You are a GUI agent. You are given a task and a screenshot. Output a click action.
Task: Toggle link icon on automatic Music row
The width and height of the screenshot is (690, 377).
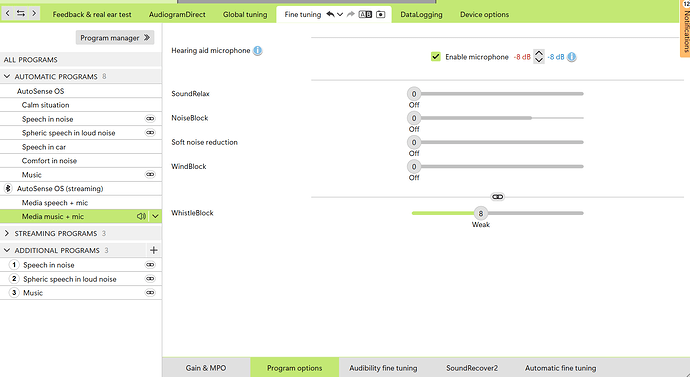point(150,175)
